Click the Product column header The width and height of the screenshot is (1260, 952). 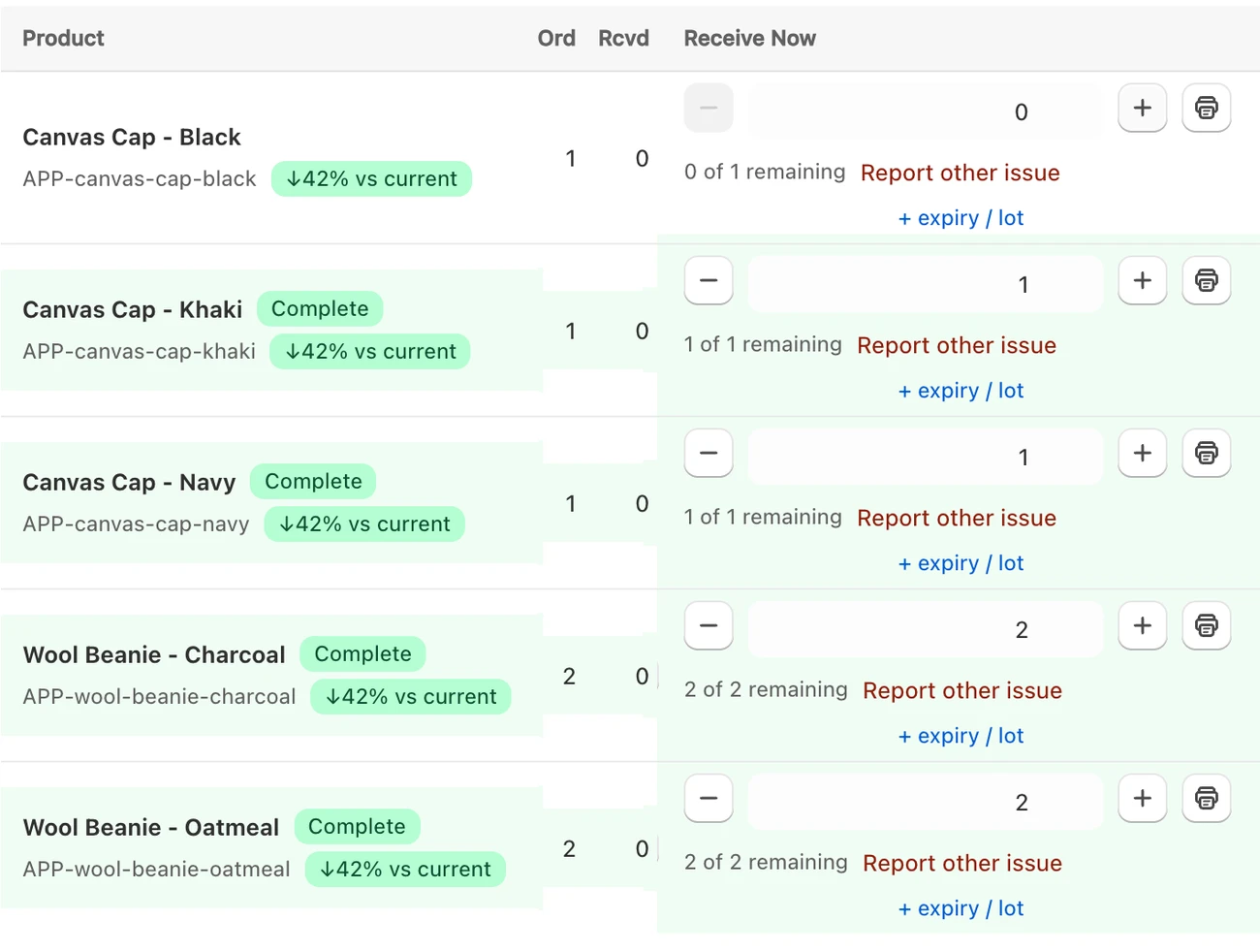pos(63,38)
